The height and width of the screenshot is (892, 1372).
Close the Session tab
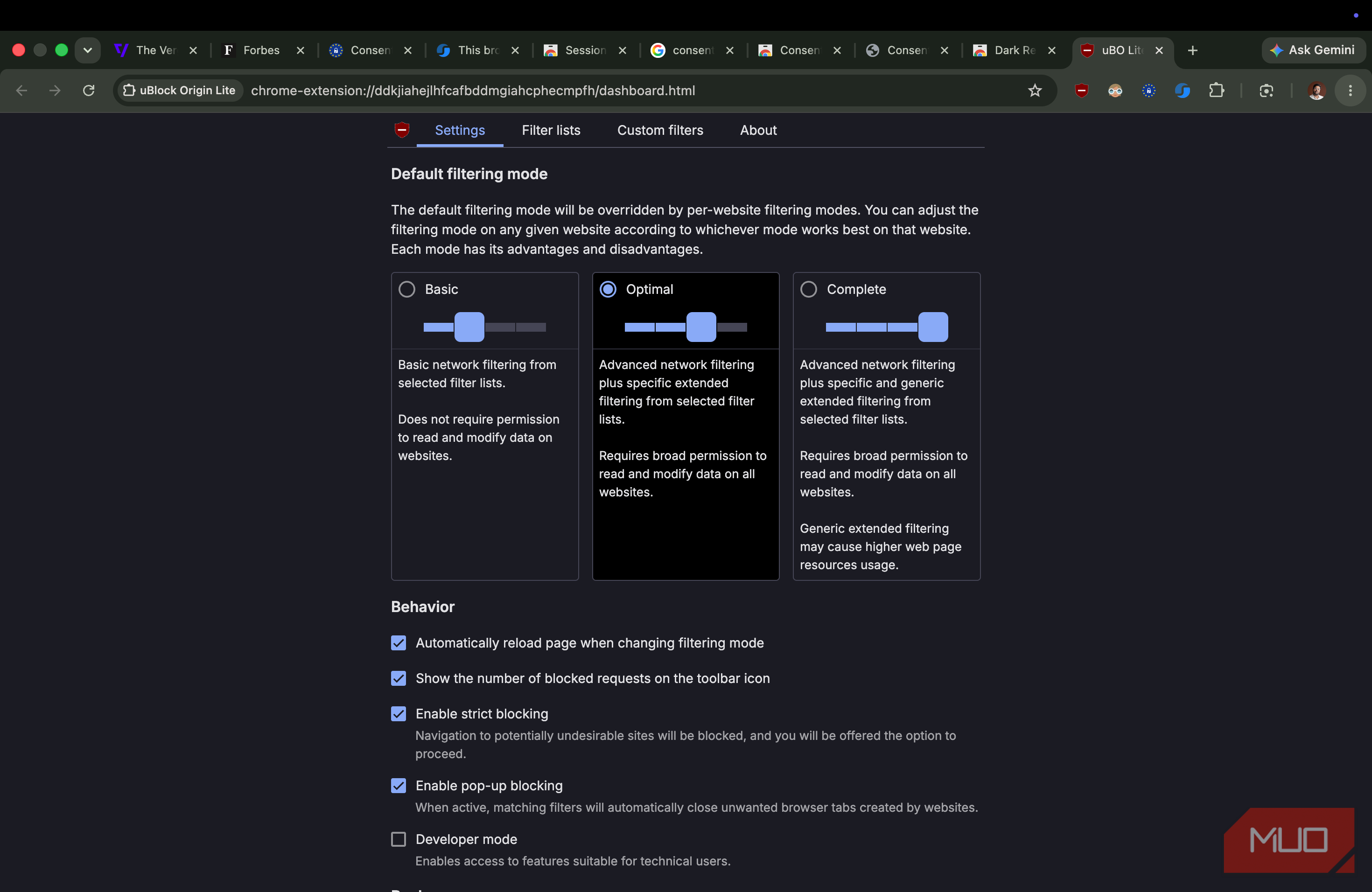[x=623, y=50]
